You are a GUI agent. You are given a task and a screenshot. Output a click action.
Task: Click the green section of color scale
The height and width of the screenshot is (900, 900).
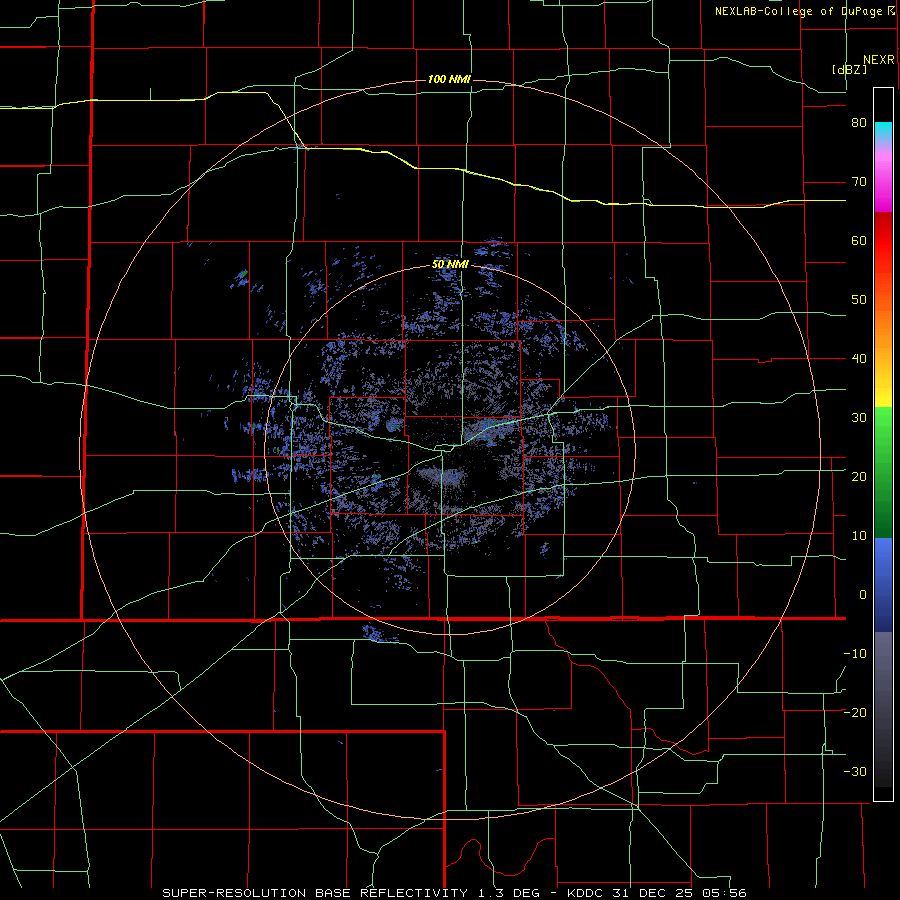click(883, 472)
